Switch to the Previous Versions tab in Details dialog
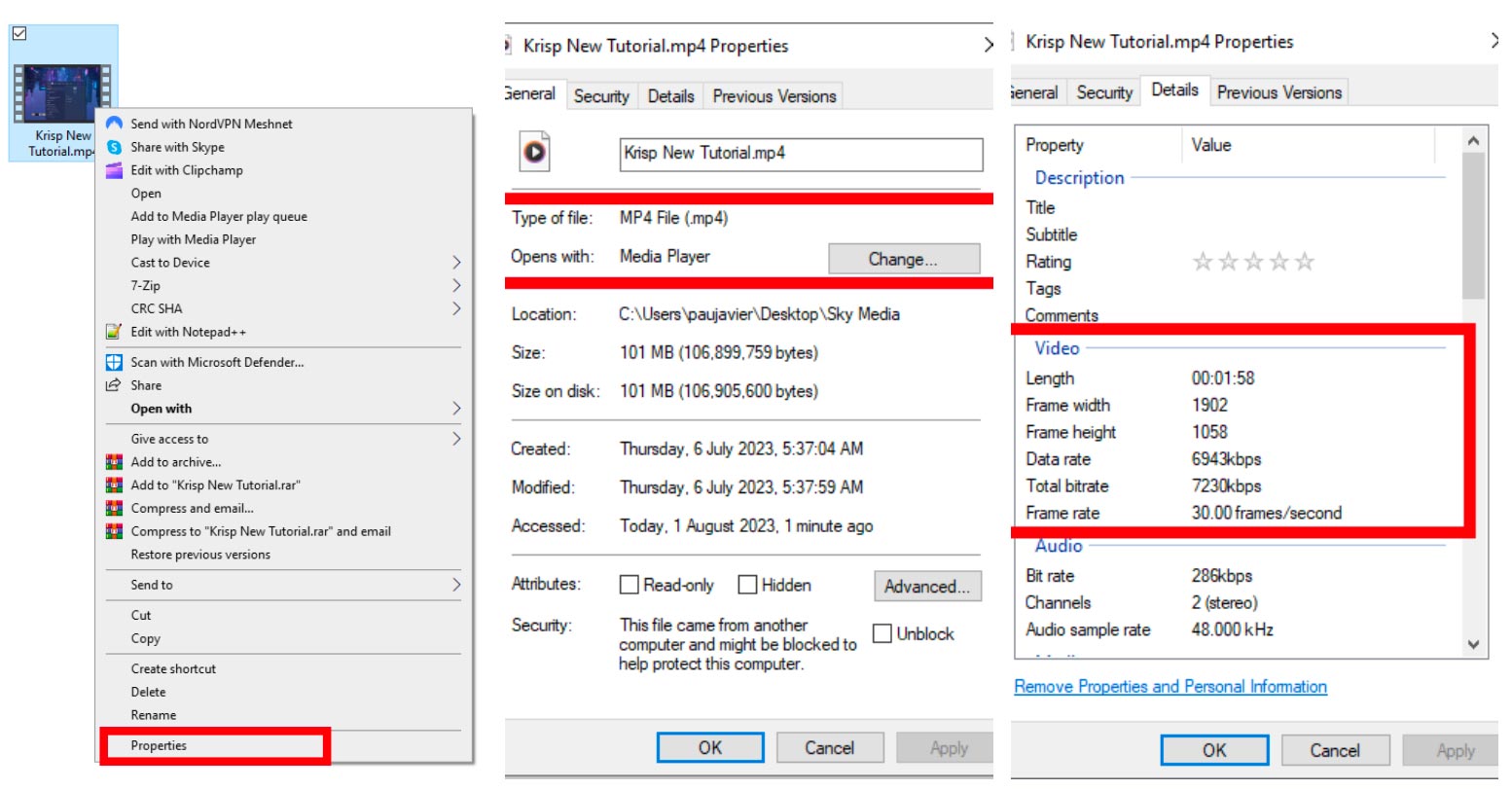 (x=1278, y=92)
